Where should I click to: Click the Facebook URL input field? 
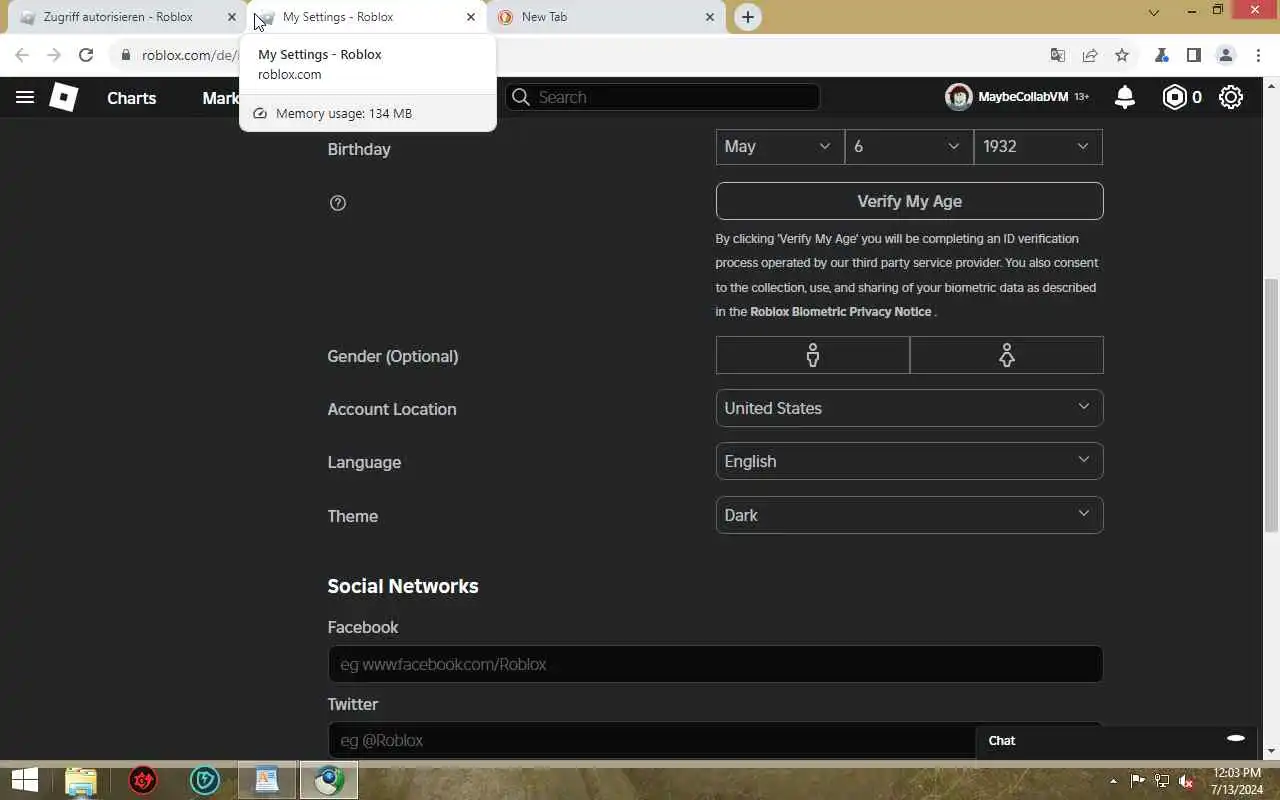pos(715,664)
